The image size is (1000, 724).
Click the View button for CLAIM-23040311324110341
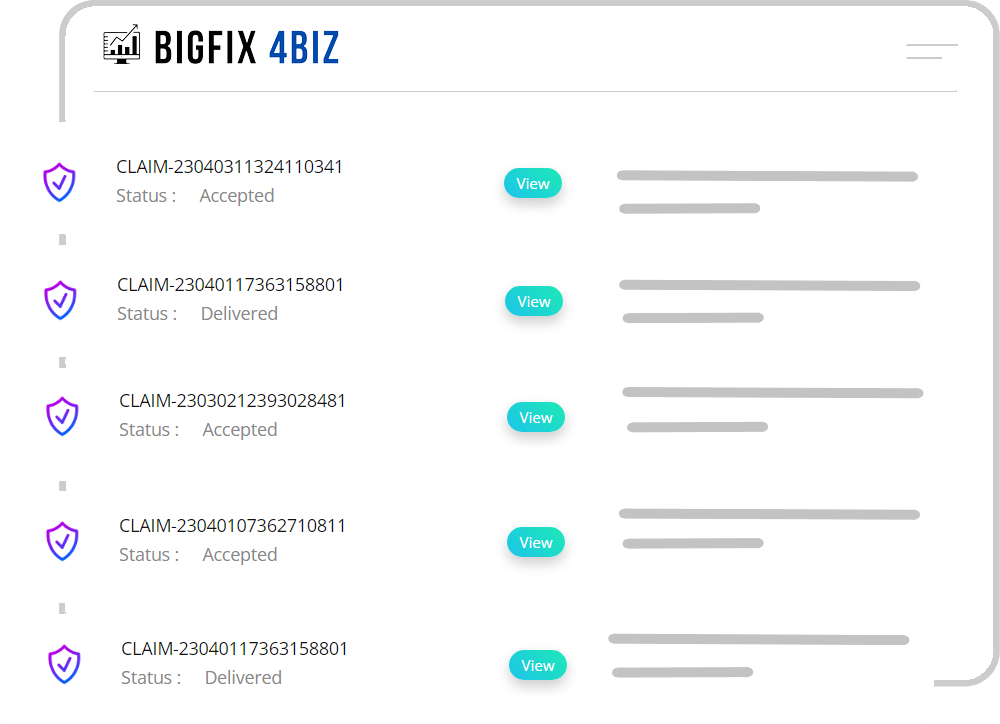pos(532,183)
